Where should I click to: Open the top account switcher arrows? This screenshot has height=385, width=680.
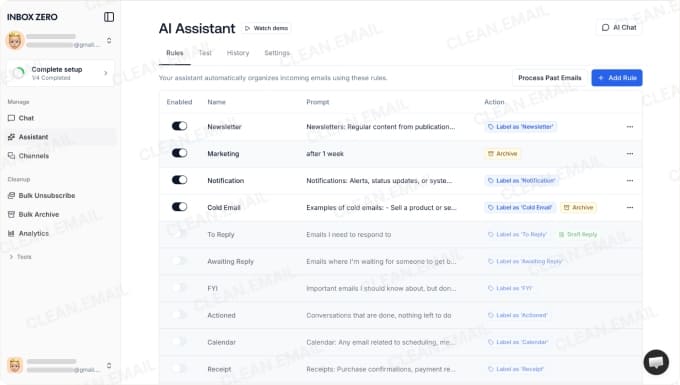[x=109, y=40]
